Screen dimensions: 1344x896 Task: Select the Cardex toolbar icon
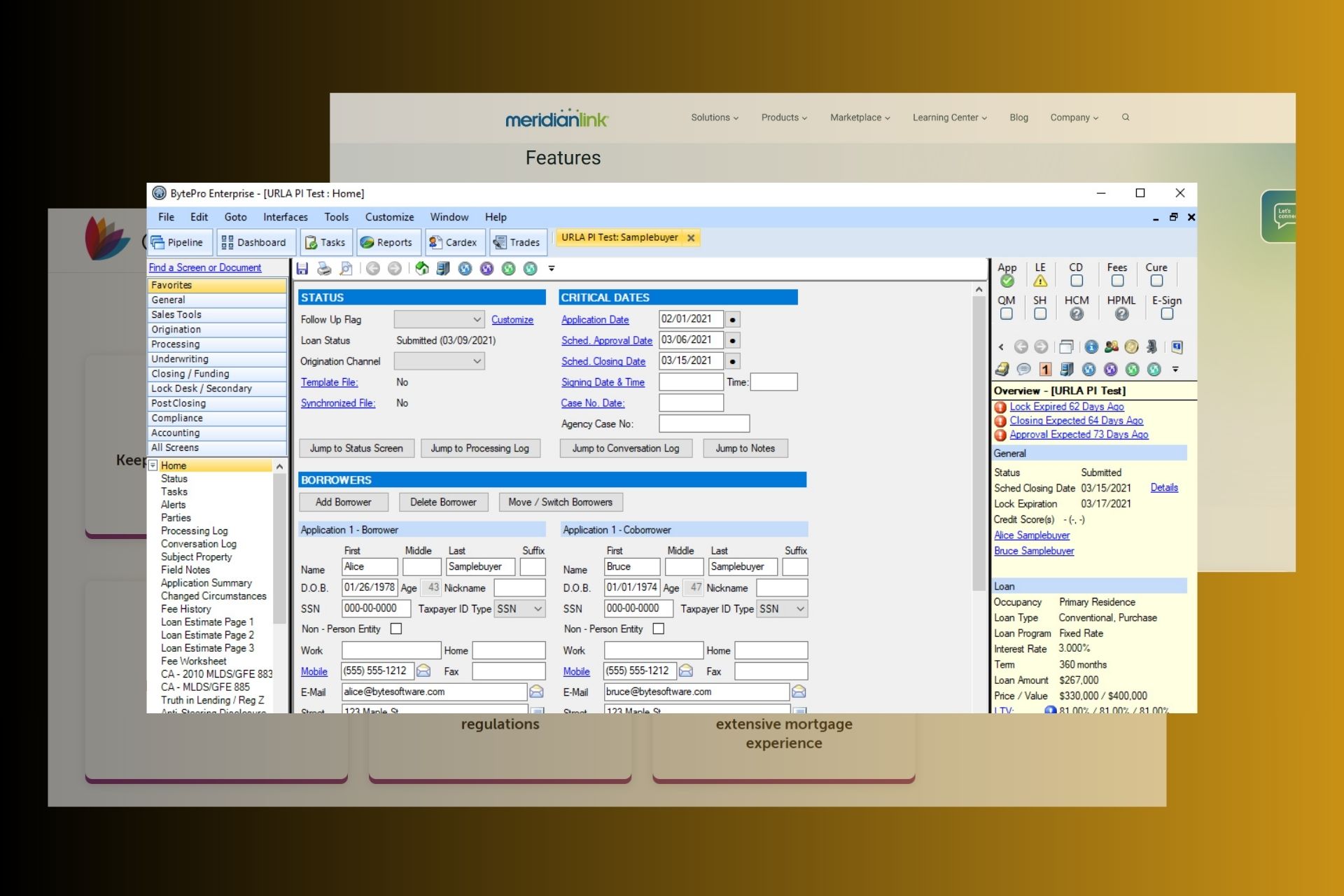[x=455, y=242]
